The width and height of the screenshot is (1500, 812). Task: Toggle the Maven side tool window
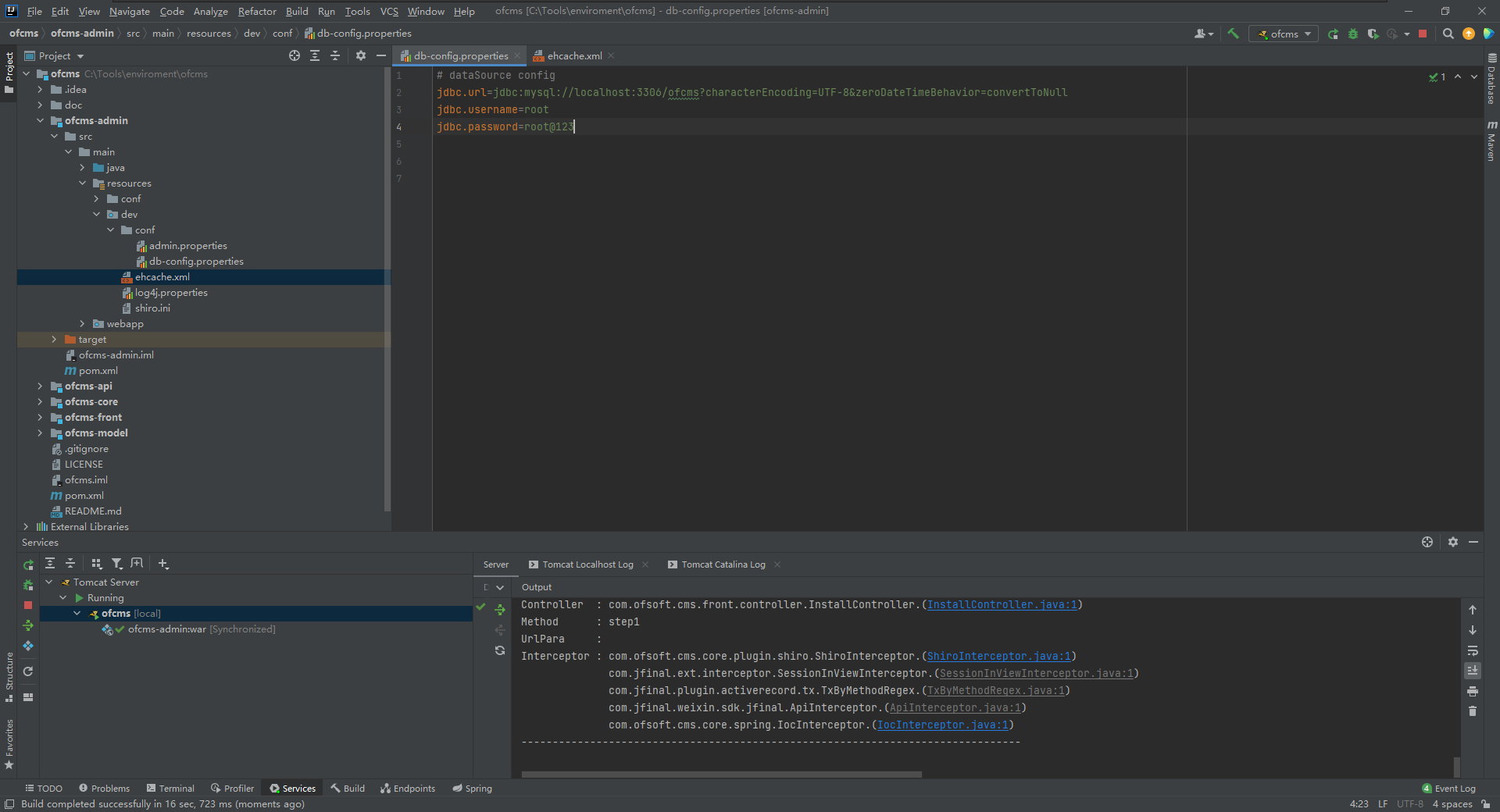[x=1491, y=141]
